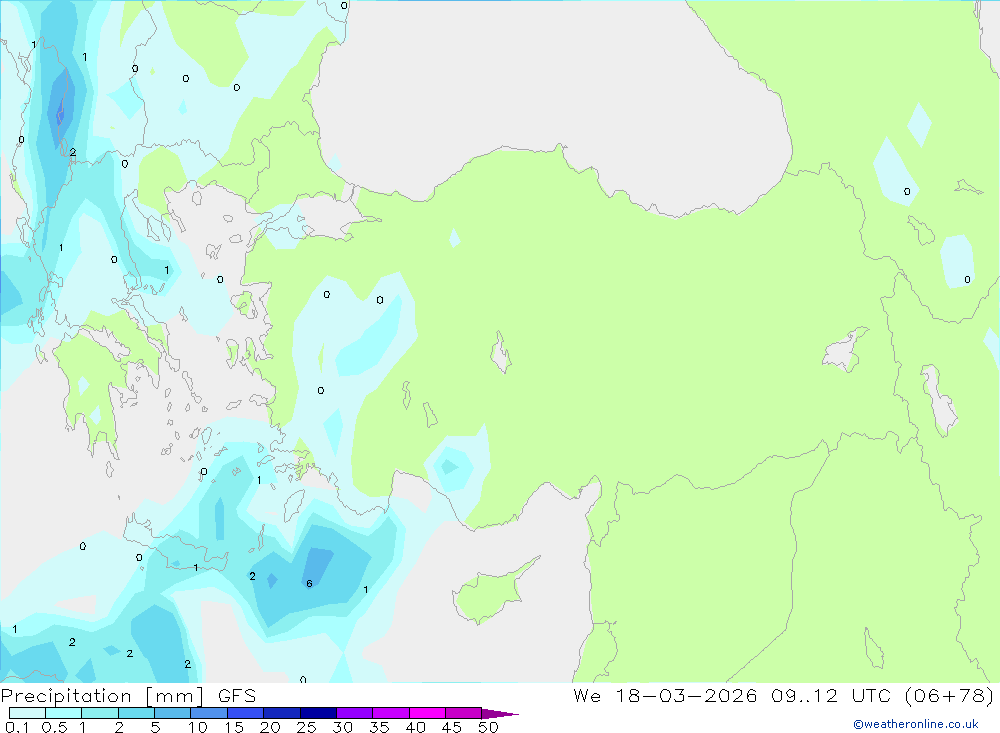Click the 'Precipitation [mm]' title text
This screenshot has height=733, width=1000.
click(x=102, y=696)
